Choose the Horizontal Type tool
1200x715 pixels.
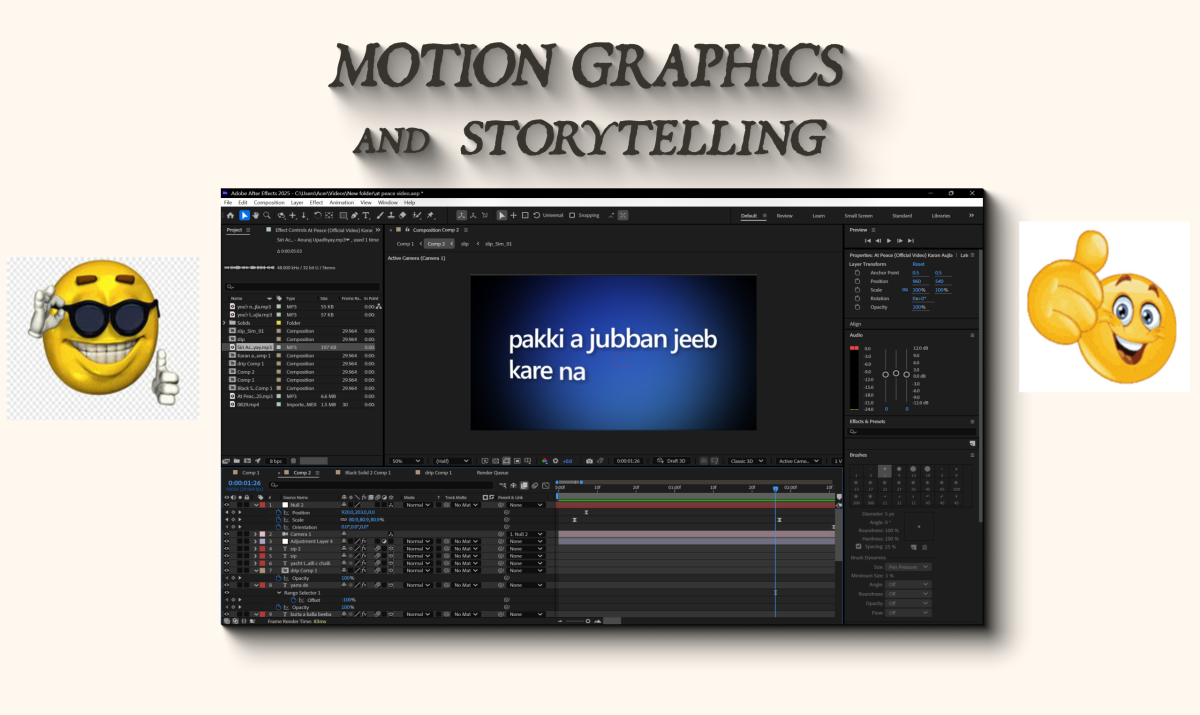[366, 215]
